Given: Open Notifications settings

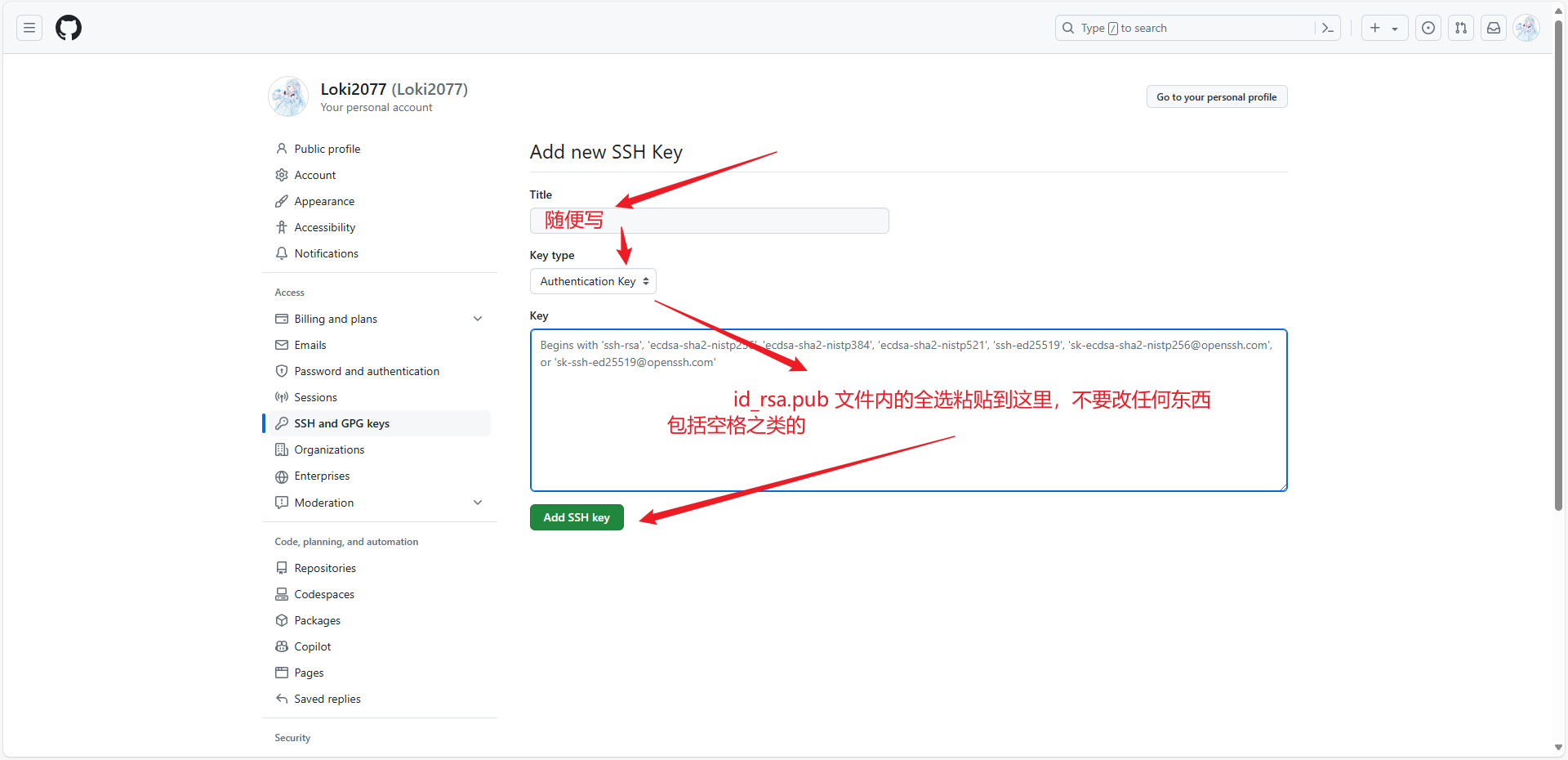Looking at the screenshot, I should (327, 253).
